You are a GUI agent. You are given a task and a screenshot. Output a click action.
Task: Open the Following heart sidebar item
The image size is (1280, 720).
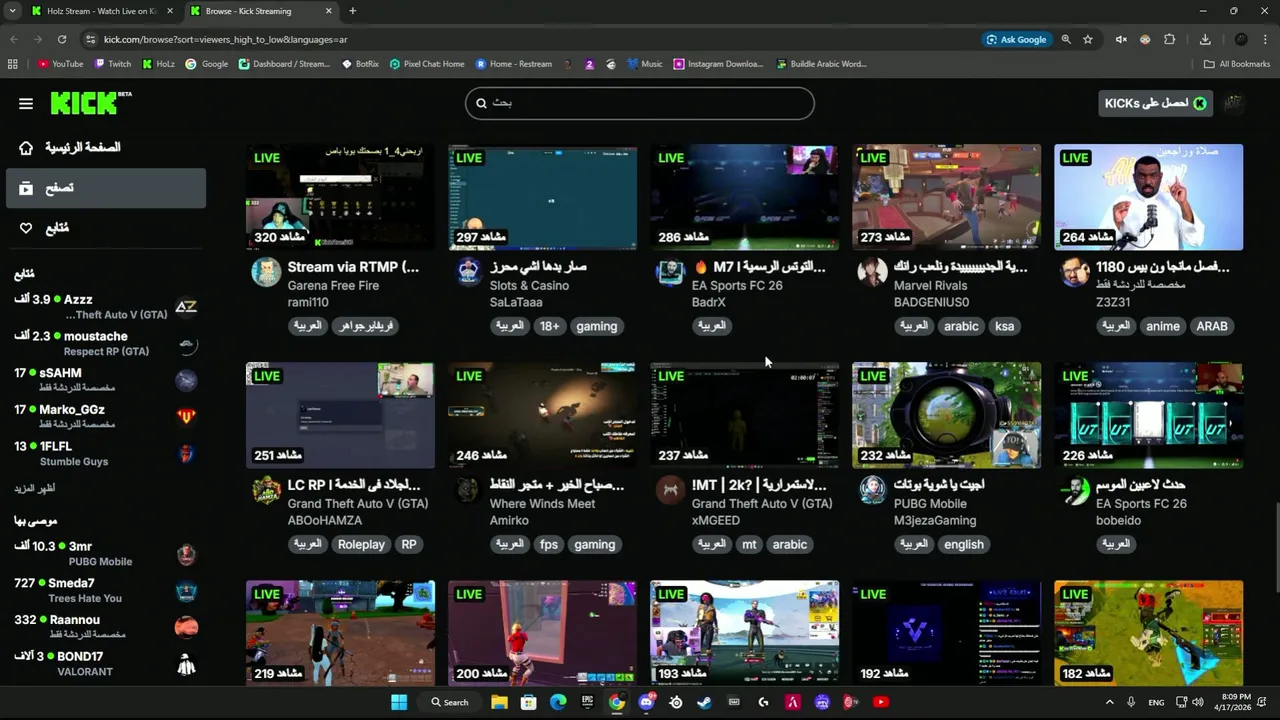106,228
